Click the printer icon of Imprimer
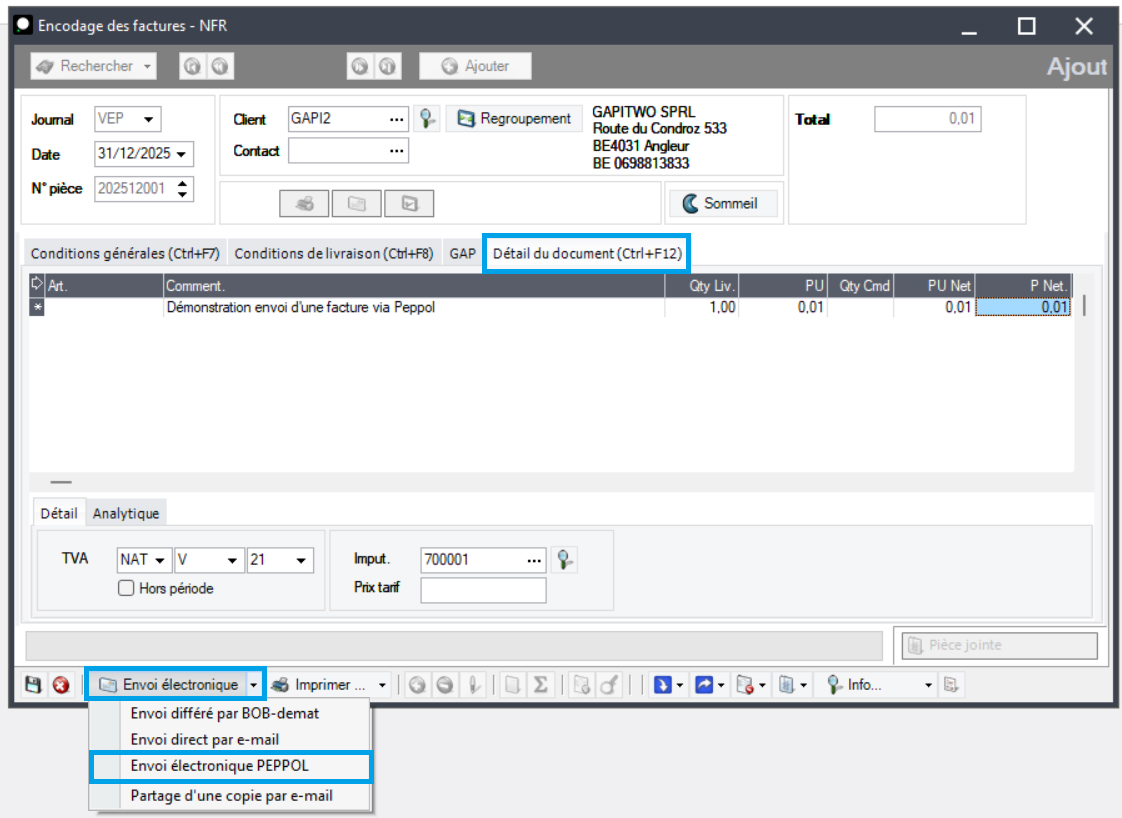 coord(281,685)
